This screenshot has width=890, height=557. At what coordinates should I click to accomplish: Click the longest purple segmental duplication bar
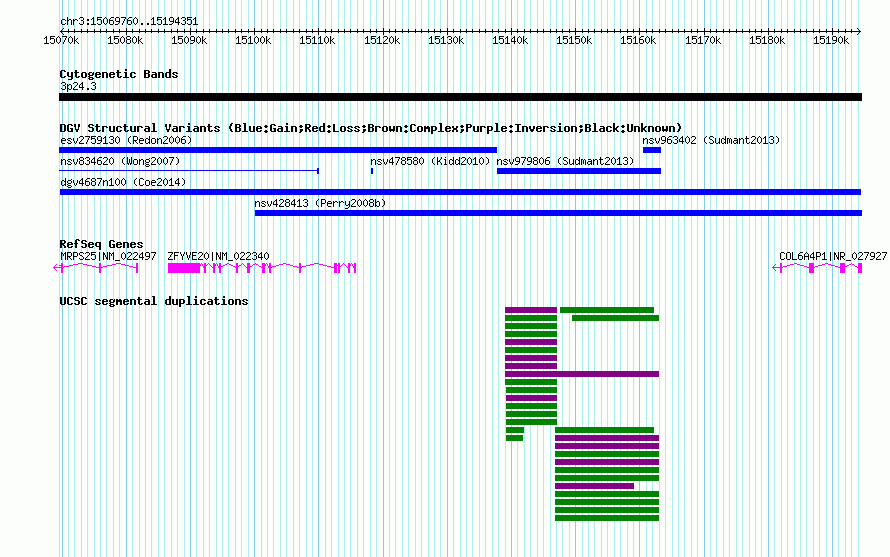point(582,374)
